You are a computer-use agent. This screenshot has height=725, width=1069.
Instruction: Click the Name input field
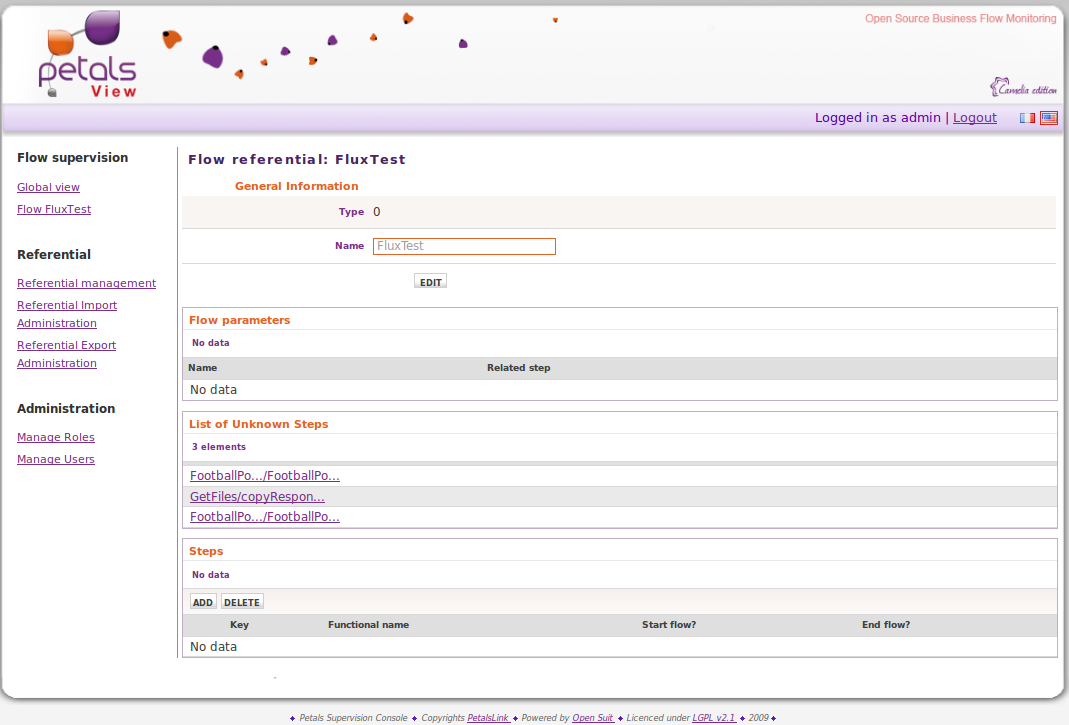tap(464, 246)
